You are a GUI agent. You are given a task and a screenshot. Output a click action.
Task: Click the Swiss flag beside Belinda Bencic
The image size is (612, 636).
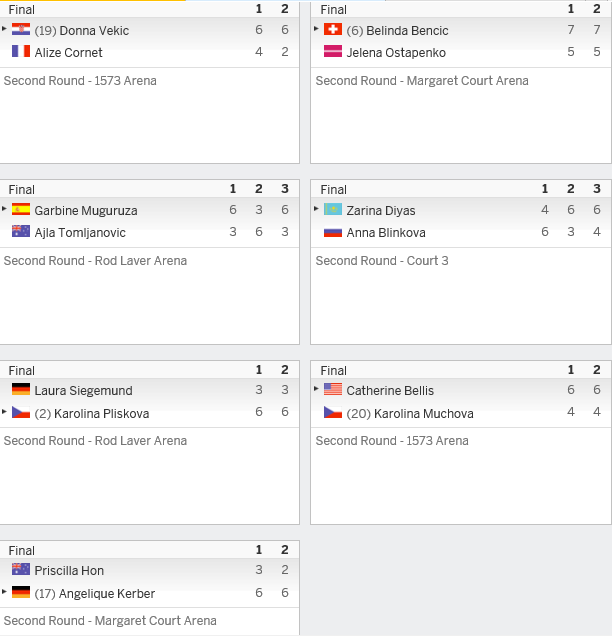pos(333,29)
